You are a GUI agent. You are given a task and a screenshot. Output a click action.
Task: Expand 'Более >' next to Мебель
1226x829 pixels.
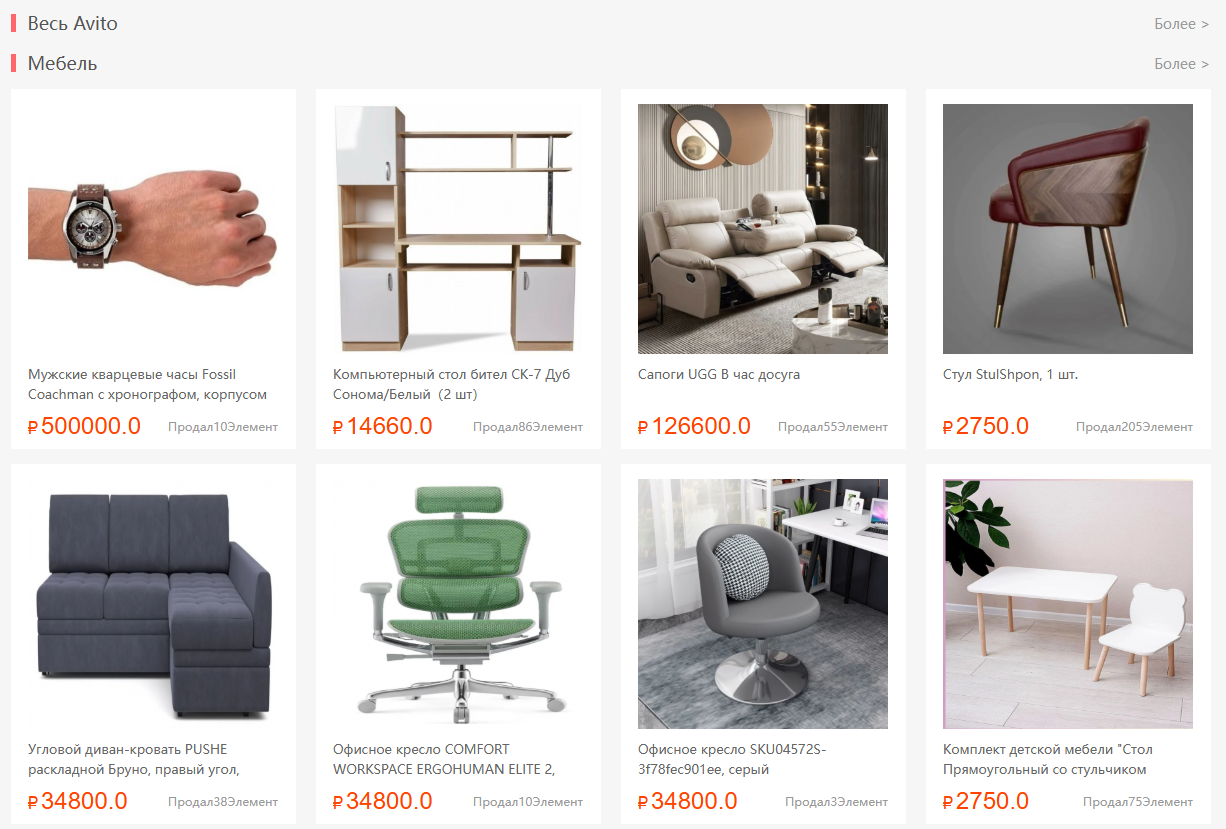(1181, 63)
